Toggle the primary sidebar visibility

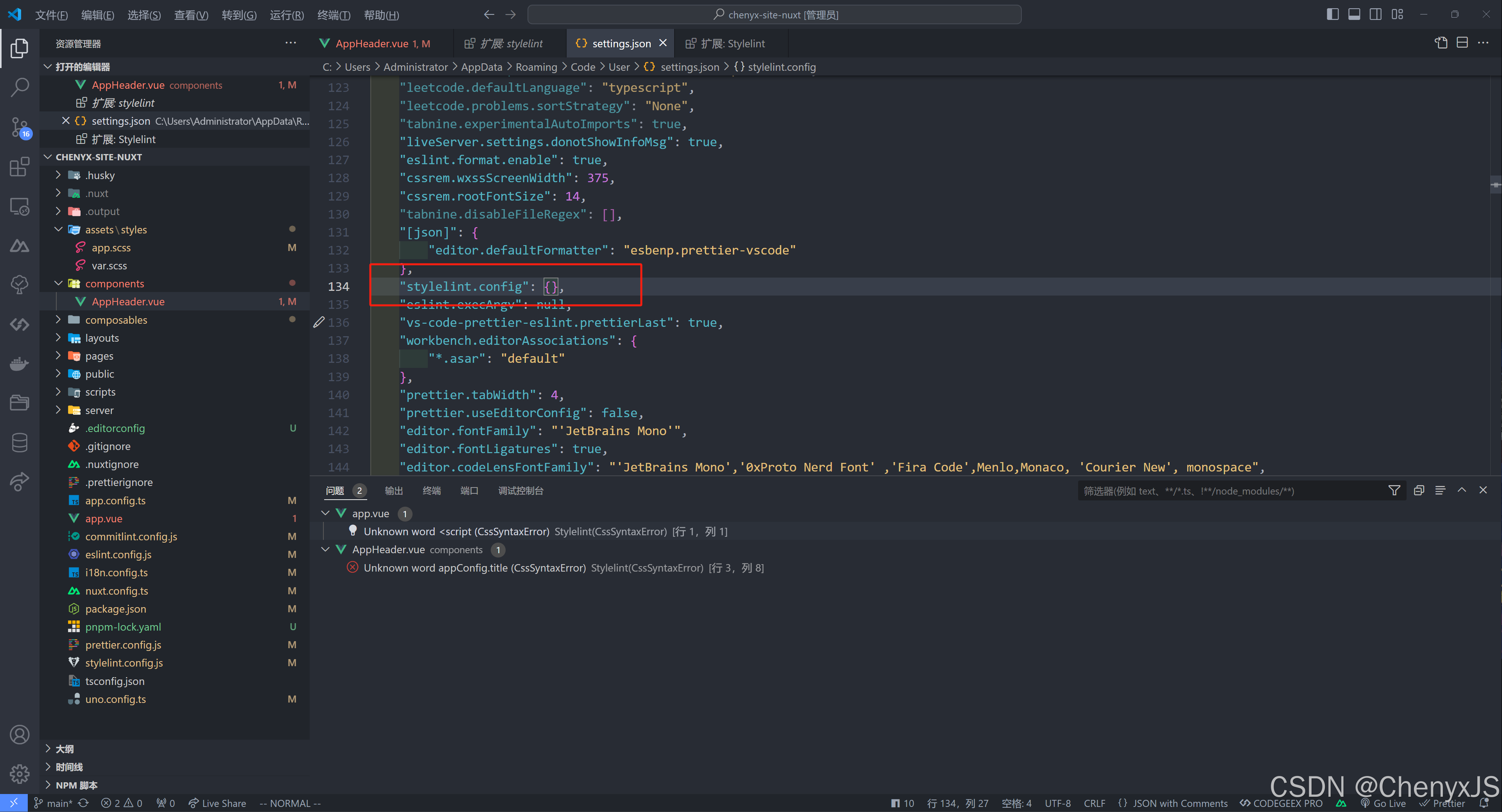tap(1333, 14)
